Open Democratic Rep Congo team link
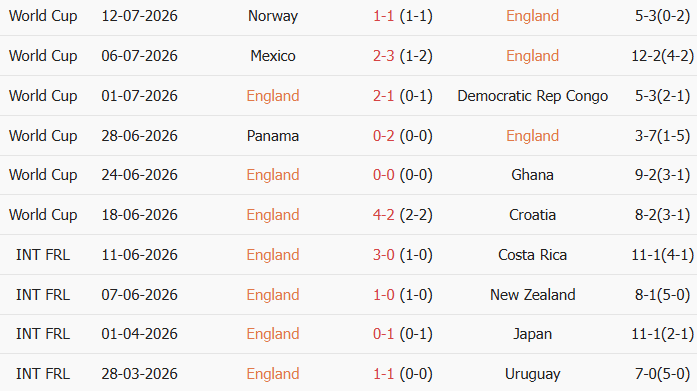 click(533, 96)
